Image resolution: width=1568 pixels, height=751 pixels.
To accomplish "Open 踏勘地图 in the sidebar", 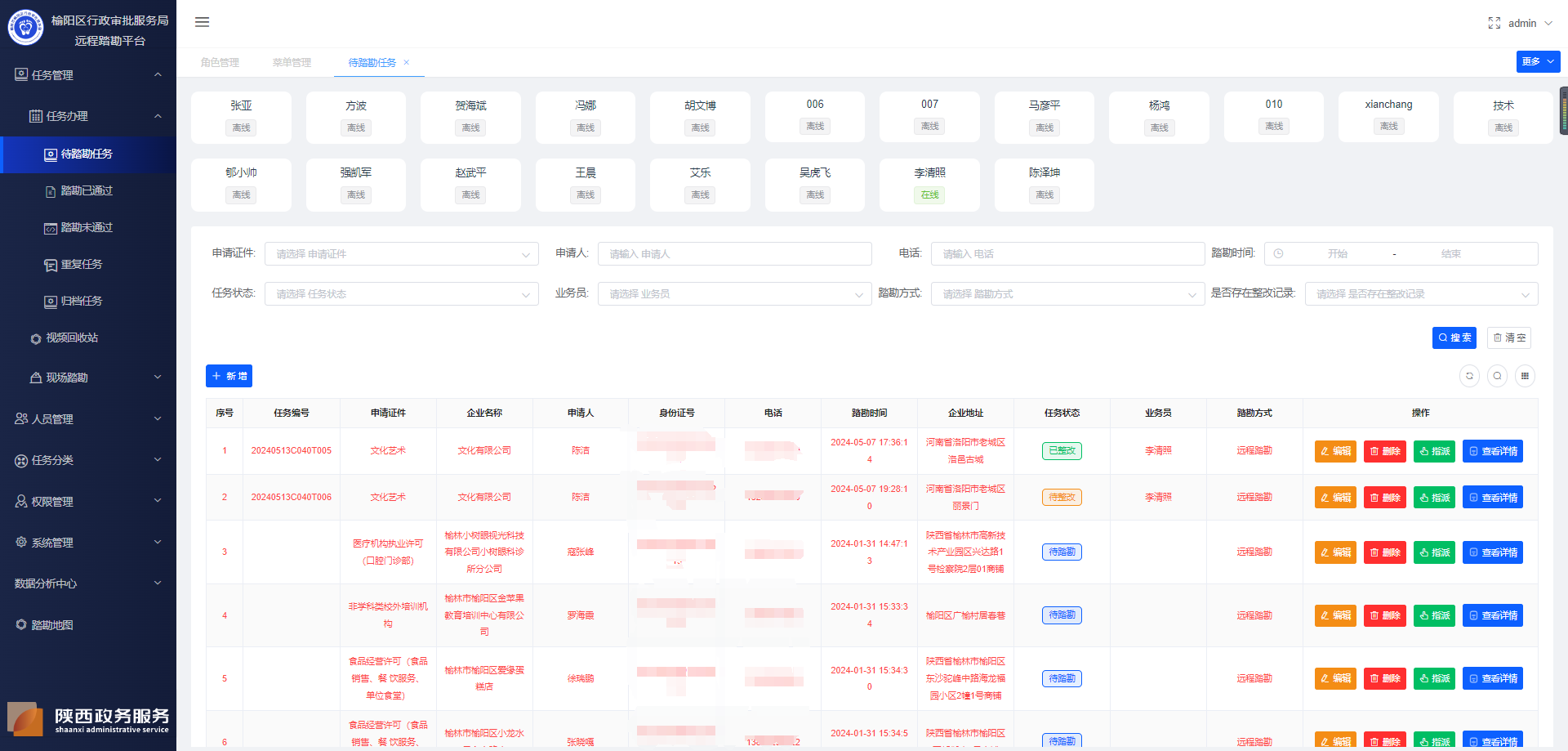I will [88, 624].
